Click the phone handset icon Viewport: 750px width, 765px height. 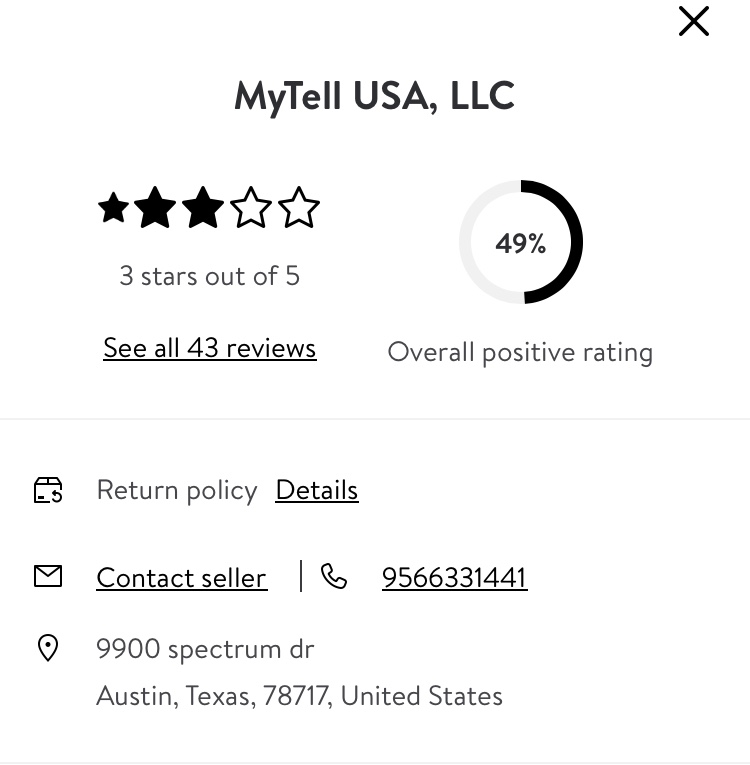tap(334, 576)
